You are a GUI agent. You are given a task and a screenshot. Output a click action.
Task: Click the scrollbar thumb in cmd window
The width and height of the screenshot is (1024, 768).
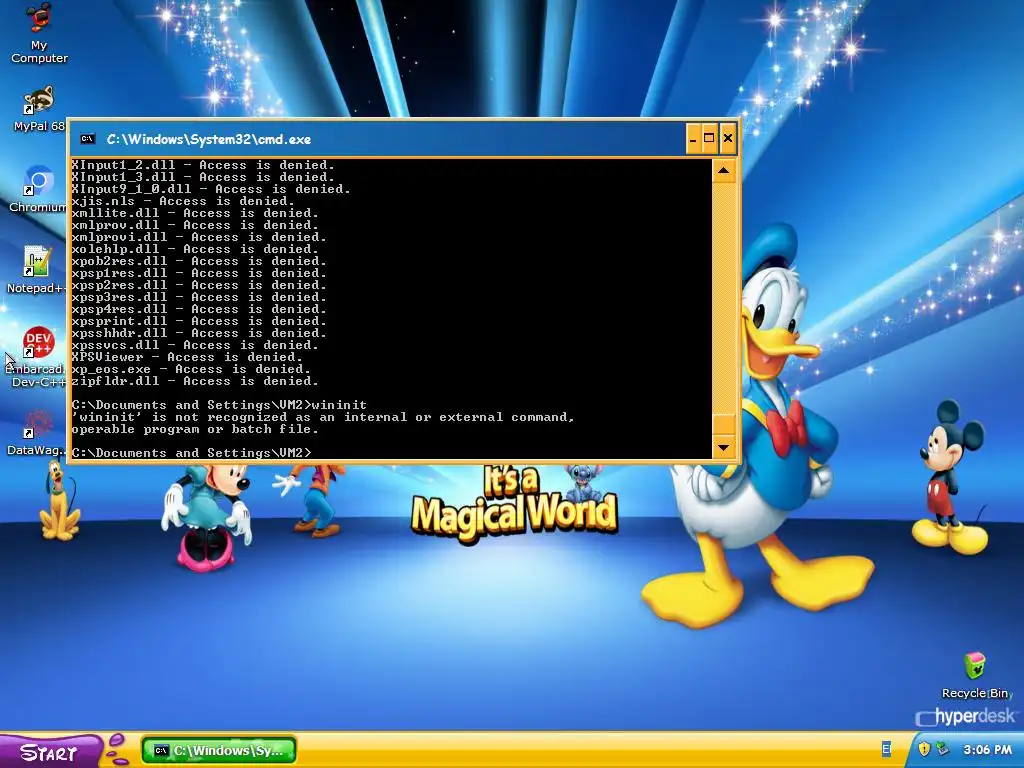[x=724, y=426]
